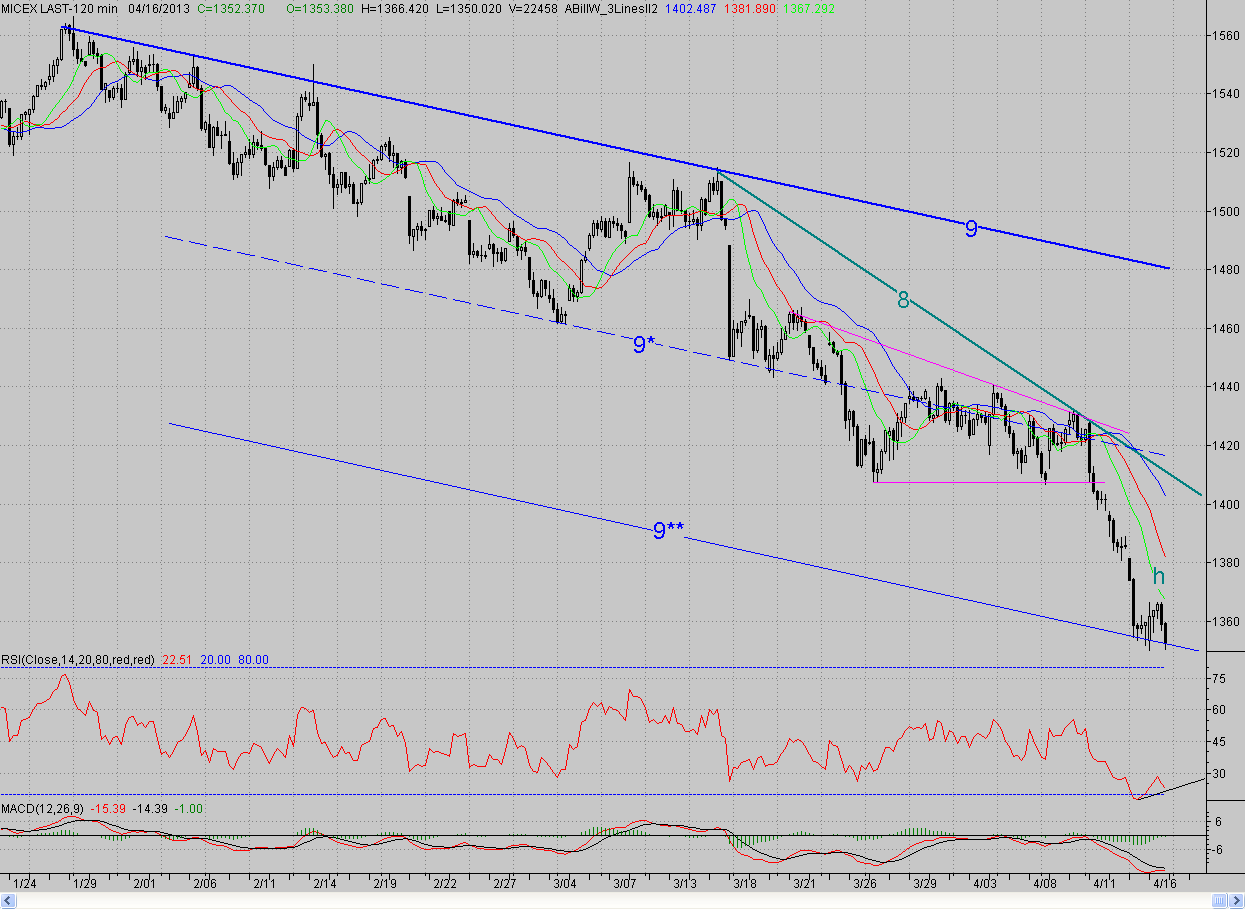Click the 2/01 date on time axis
This screenshot has height=909, width=1245.
(x=145, y=884)
